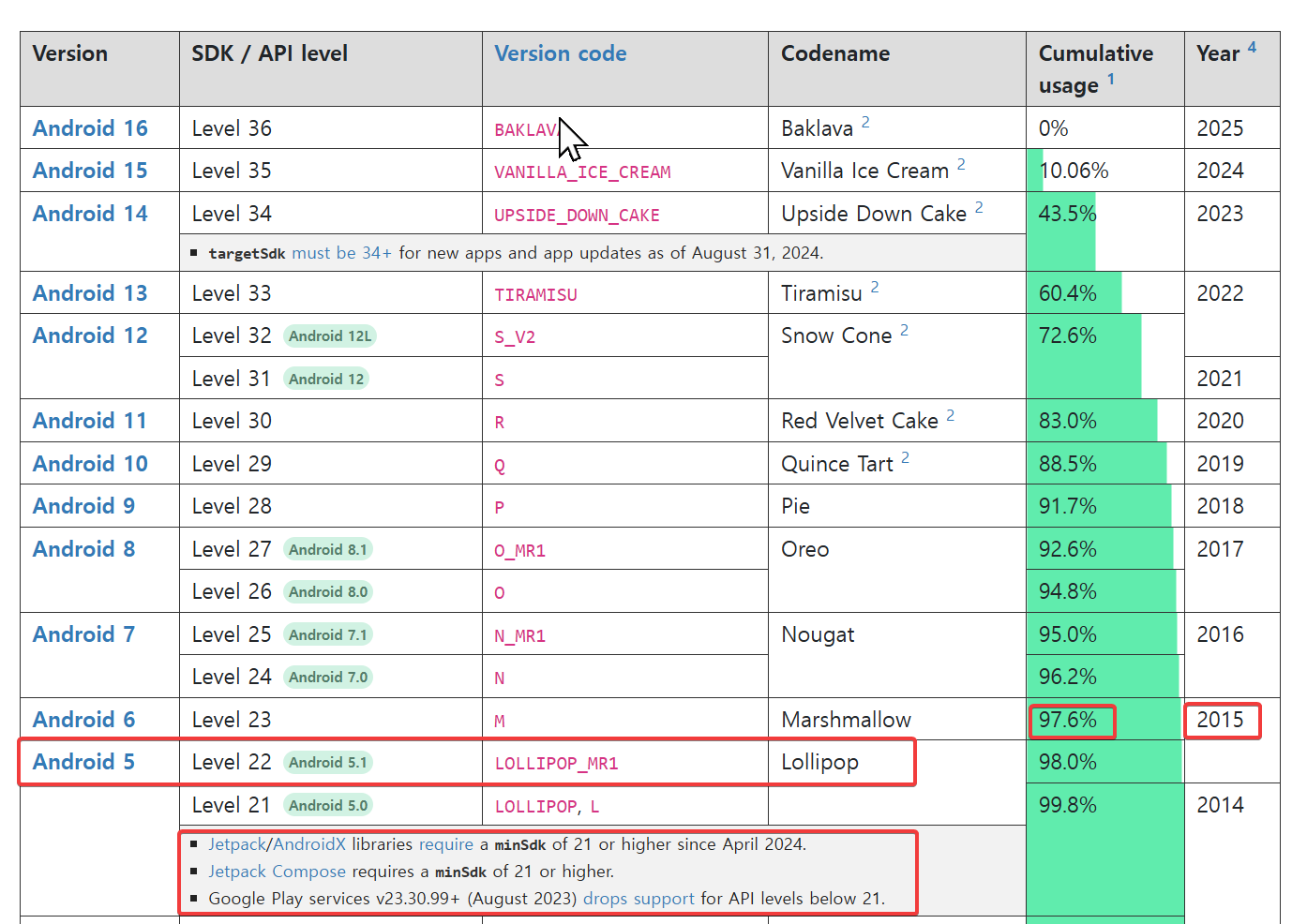Click the Version code column header link
The width and height of the screenshot is (1292, 924).
pyautogui.click(x=561, y=53)
